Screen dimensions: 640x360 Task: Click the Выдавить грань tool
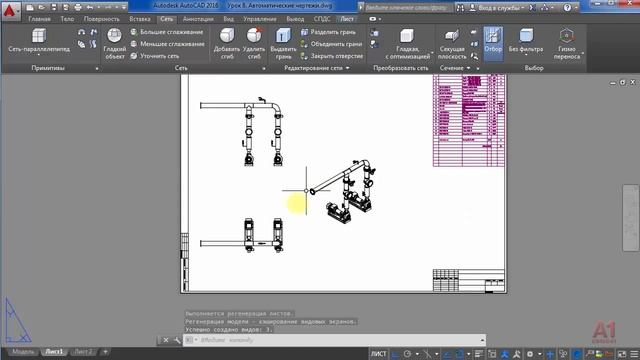283,44
